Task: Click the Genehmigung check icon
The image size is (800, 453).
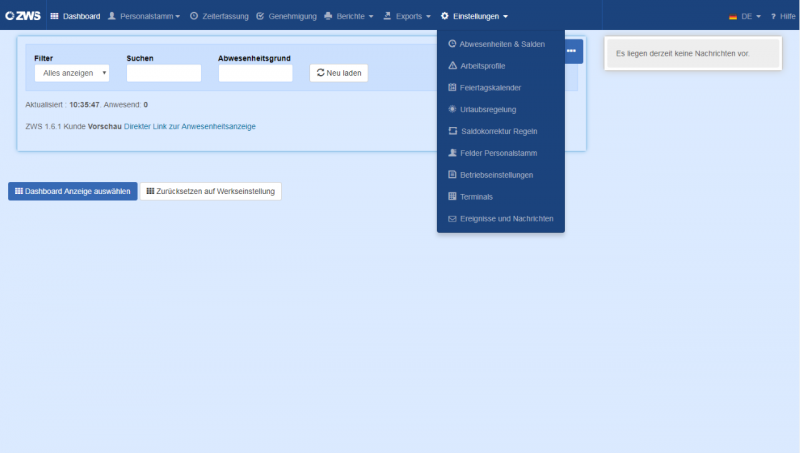Action: coord(260,16)
